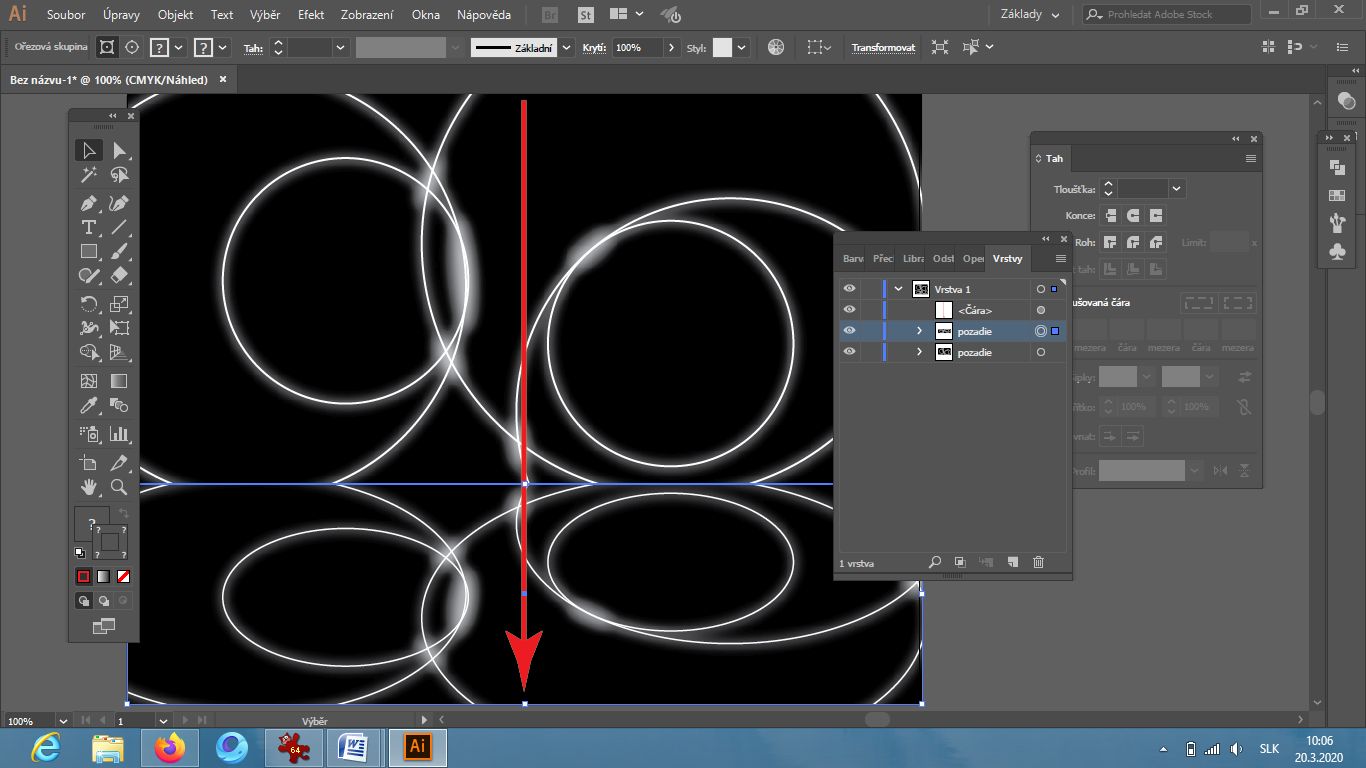Click the Transformovat button

click(x=883, y=47)
